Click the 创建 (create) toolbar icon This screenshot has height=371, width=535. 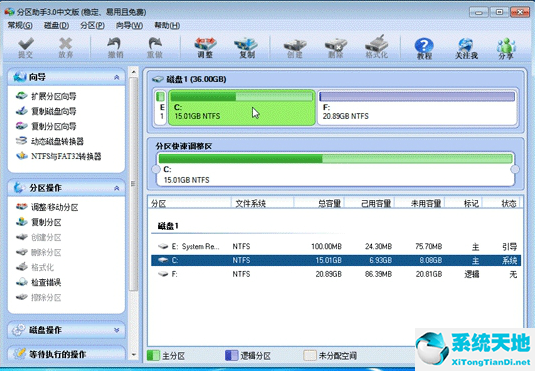click(x=295, y=47)
